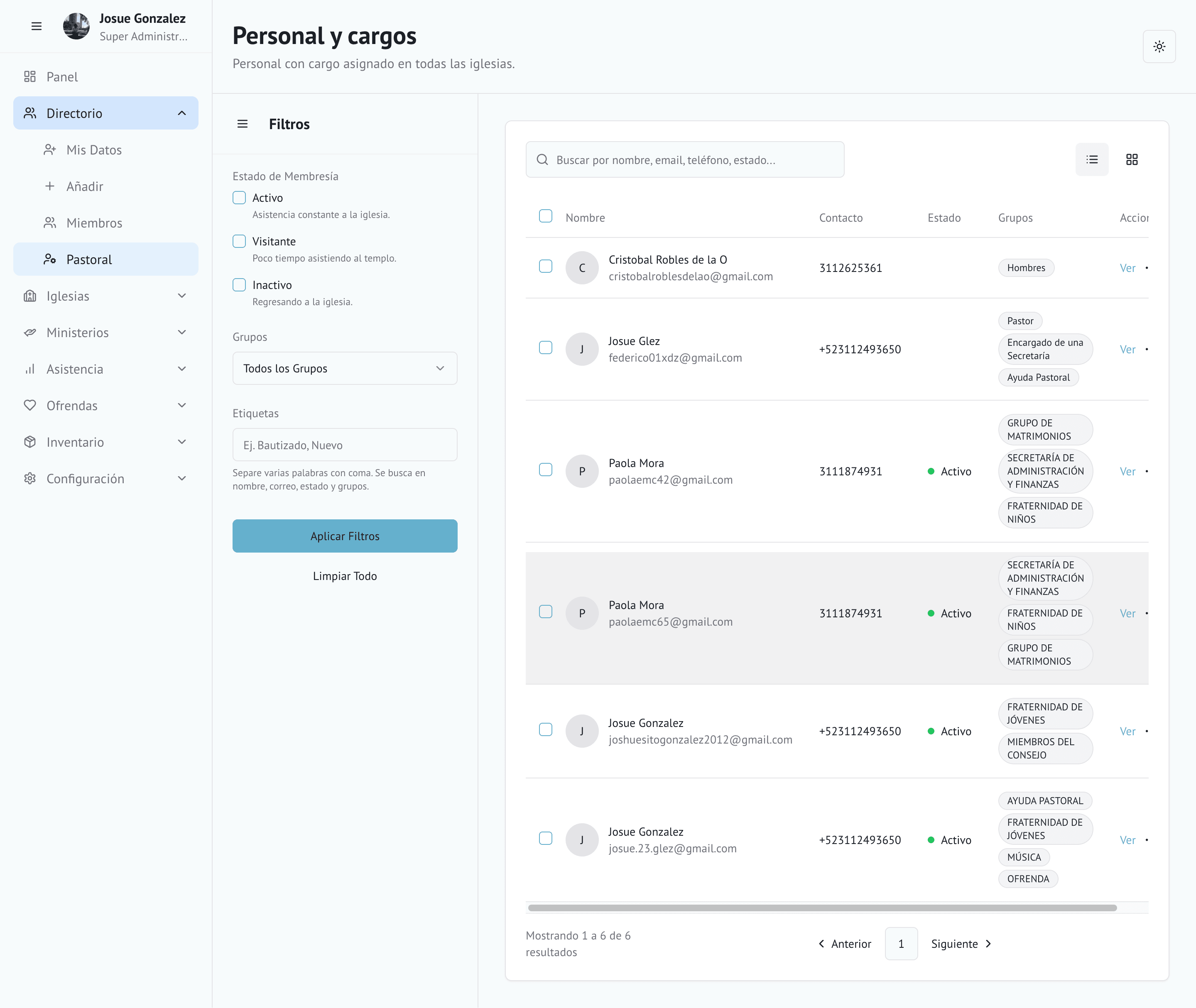The width and height of the screenshot is (1196, 1008).
Task: Click Ver for Josue Glez
Action: pyautogui.click(x=1127, y=349)
